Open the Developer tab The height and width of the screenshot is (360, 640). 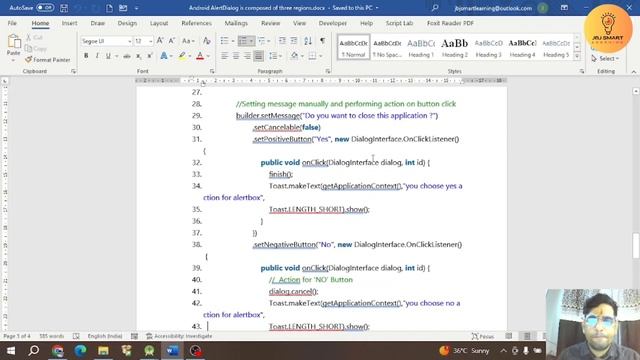click(x=333, y=23)
